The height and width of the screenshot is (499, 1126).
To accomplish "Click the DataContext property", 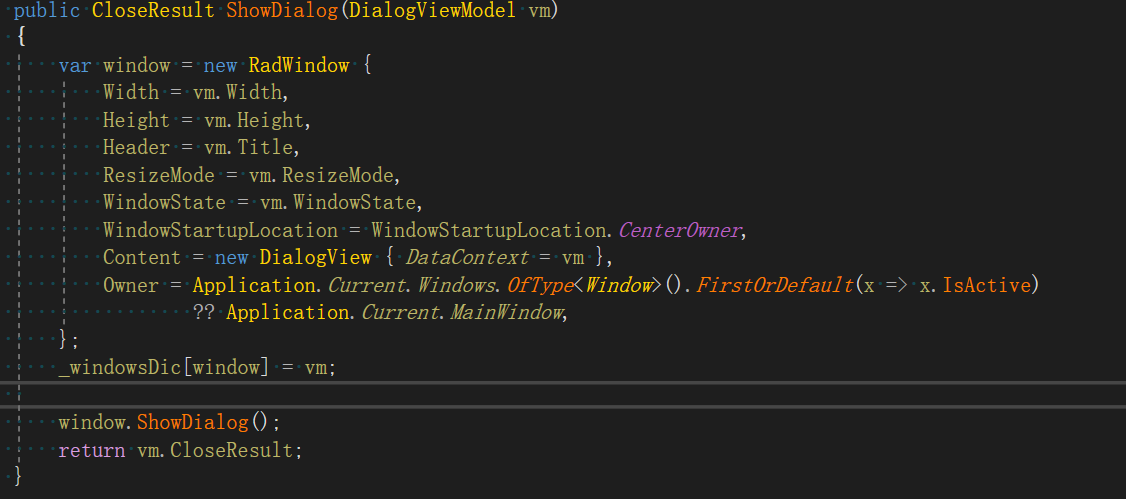I will point(467,258).
